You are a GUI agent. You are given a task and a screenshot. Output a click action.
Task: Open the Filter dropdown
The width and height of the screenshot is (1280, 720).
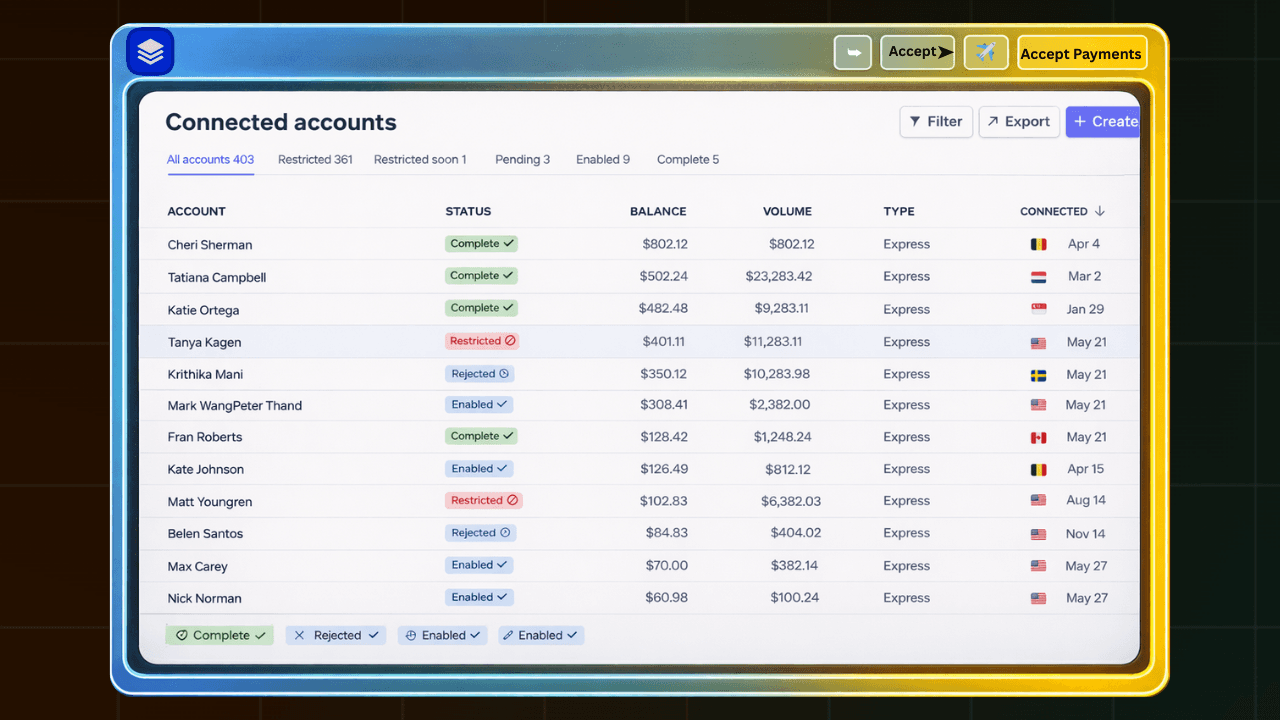click(x=936, y=122)
